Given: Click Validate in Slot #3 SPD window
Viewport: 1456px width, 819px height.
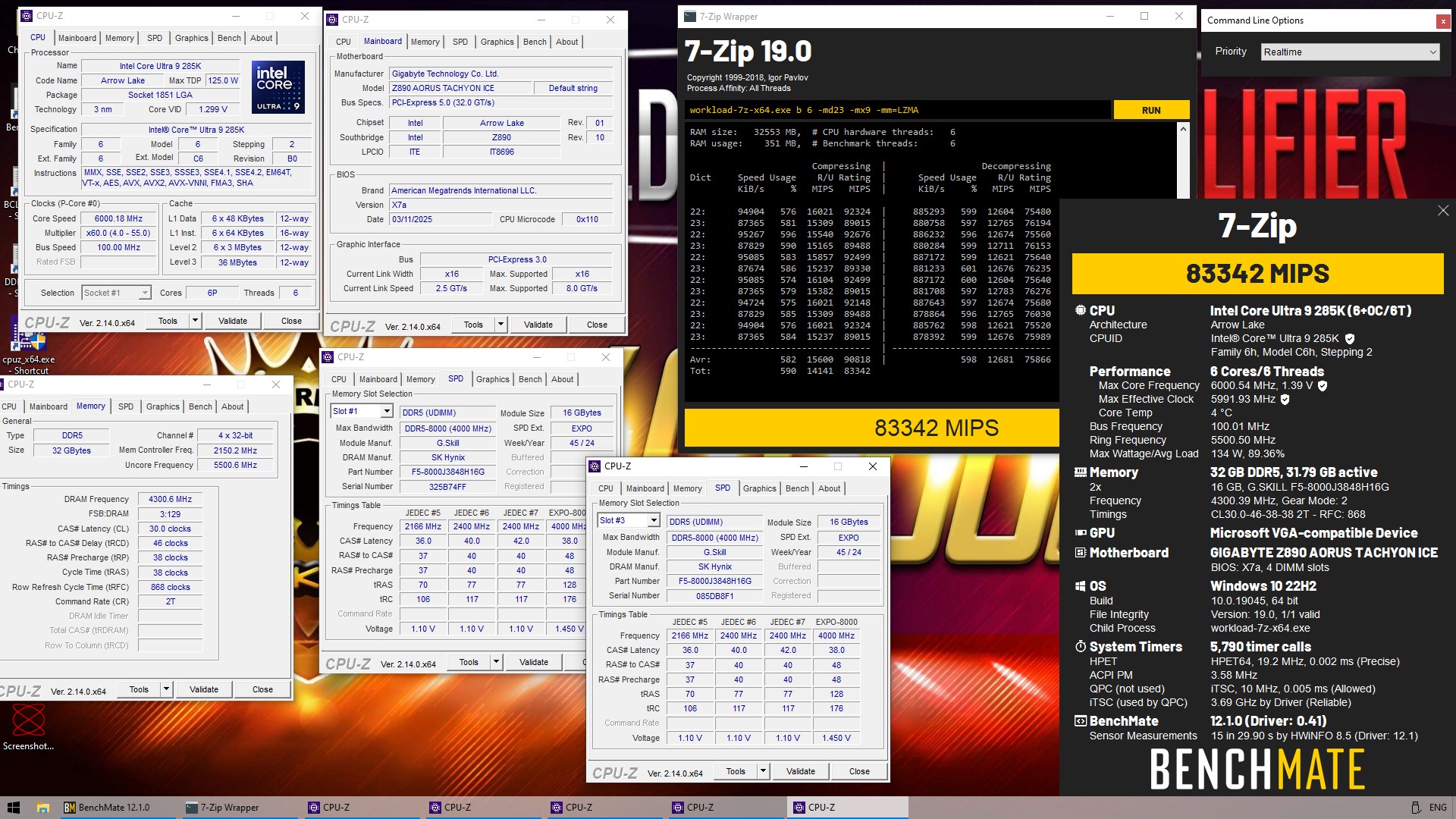Looking at the screenshot, I should click(801, 771).
